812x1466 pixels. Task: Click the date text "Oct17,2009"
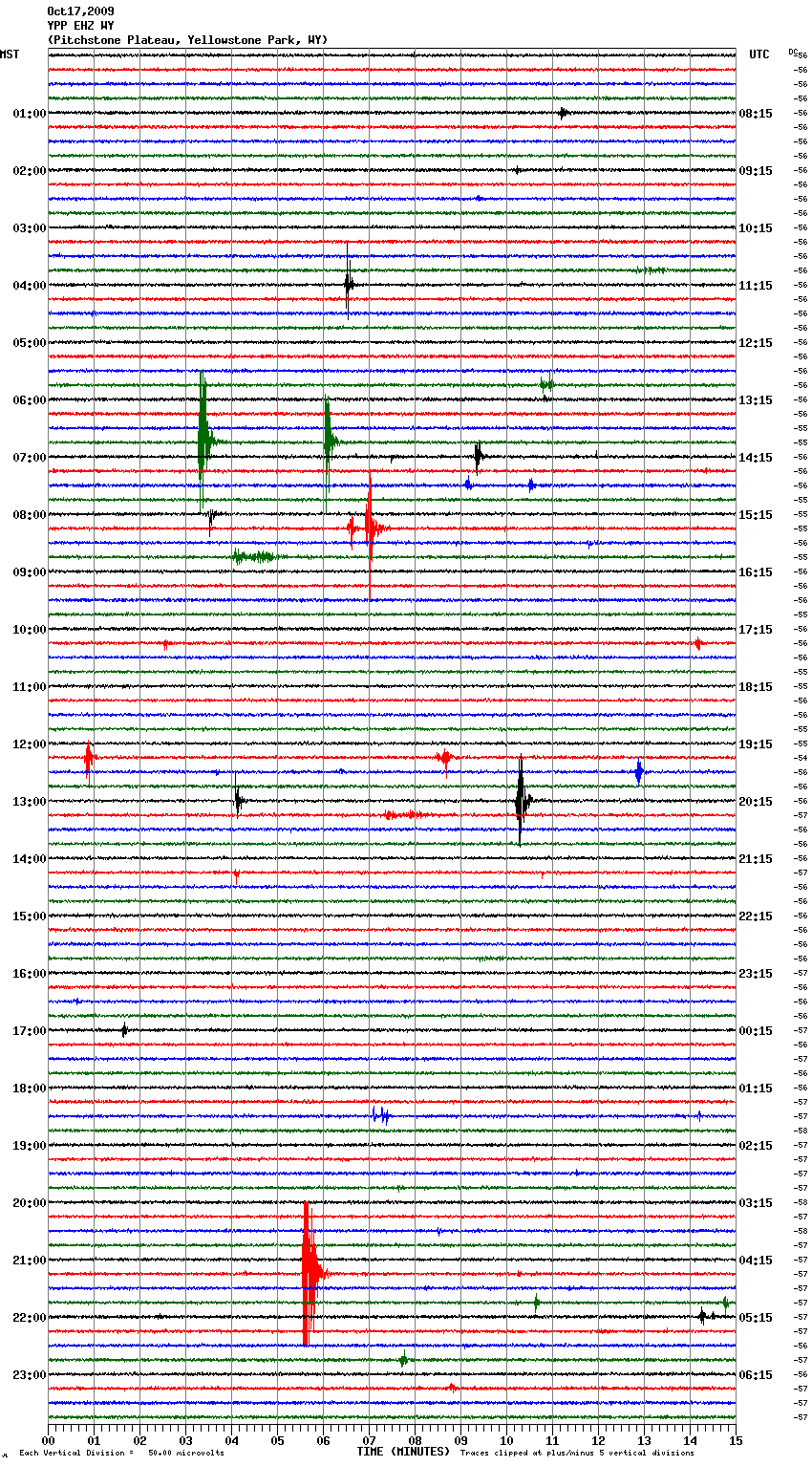tap(80, 11)
